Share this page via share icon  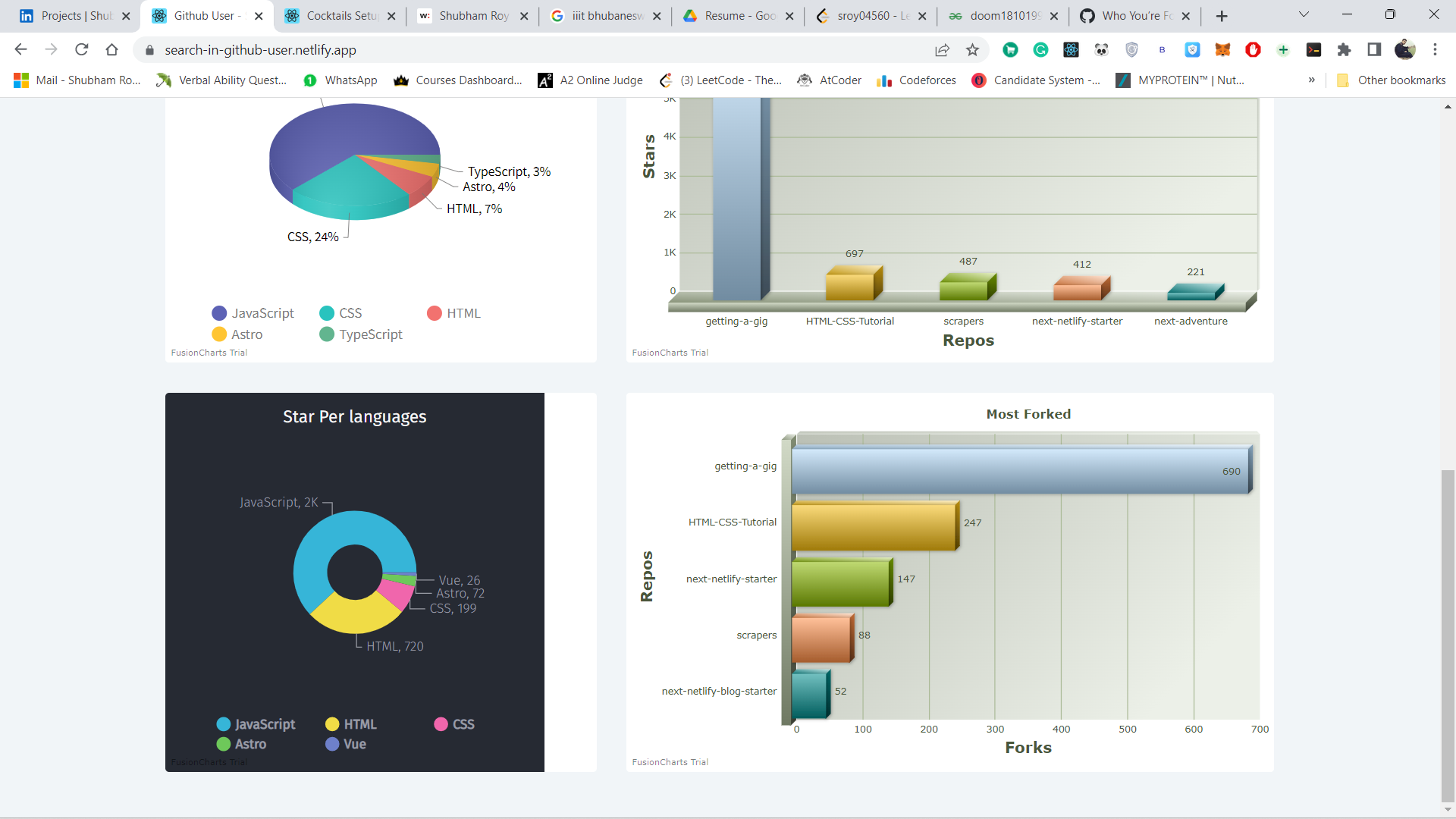click(942, 50)
